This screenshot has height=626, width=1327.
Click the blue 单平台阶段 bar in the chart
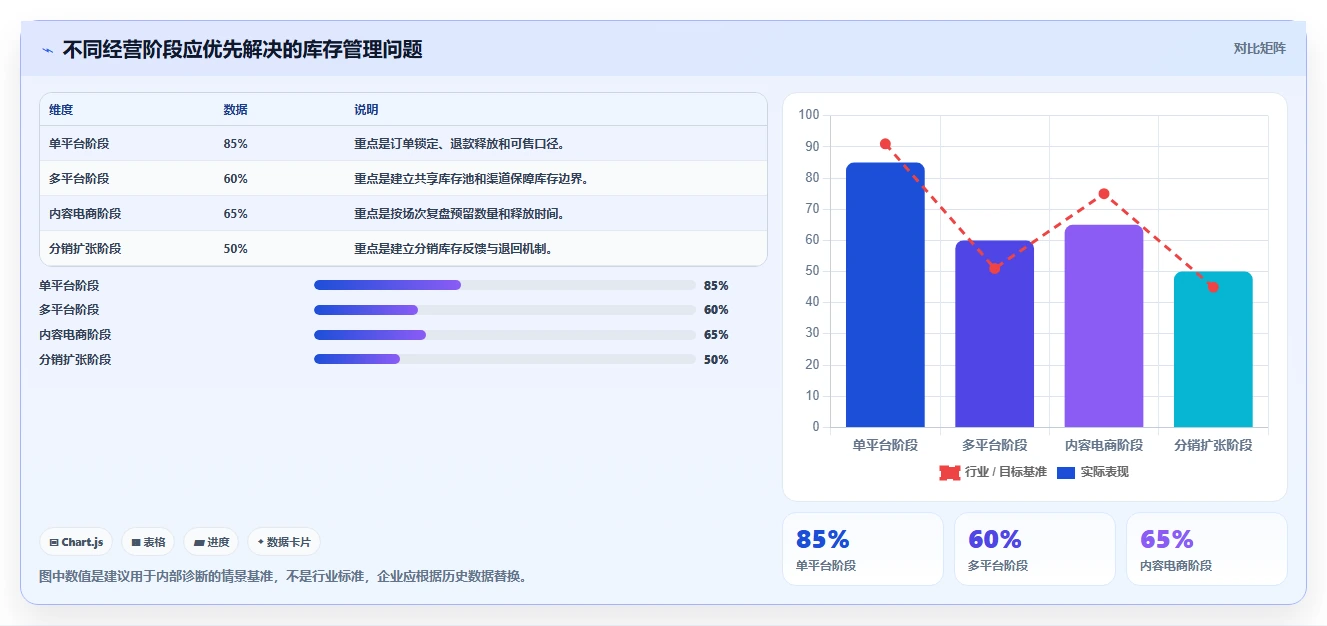[885, 295]
